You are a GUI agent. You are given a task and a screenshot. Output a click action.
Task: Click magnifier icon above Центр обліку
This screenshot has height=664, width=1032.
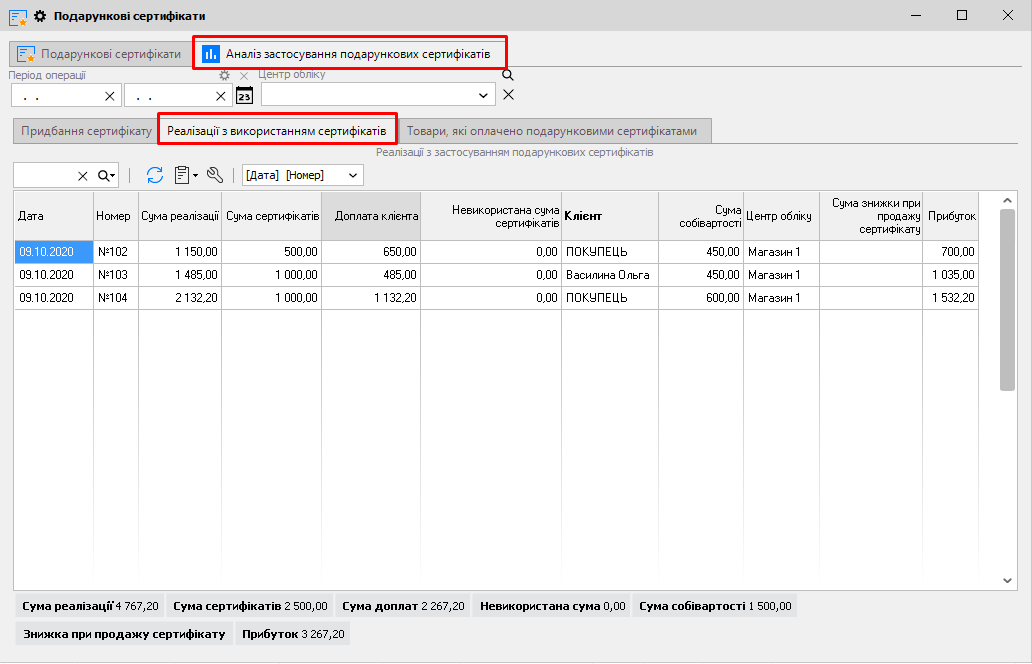507,75
